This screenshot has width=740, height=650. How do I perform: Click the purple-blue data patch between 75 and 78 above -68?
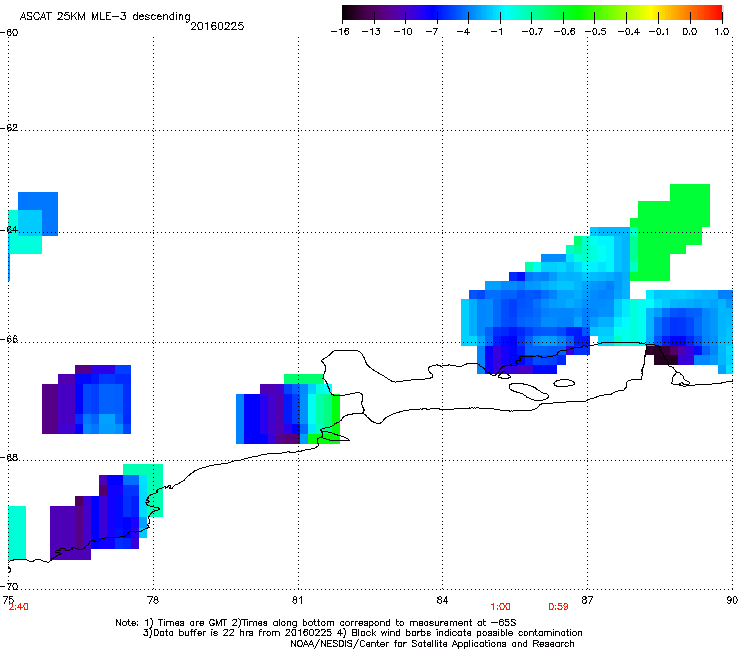(x=86, y=399)
